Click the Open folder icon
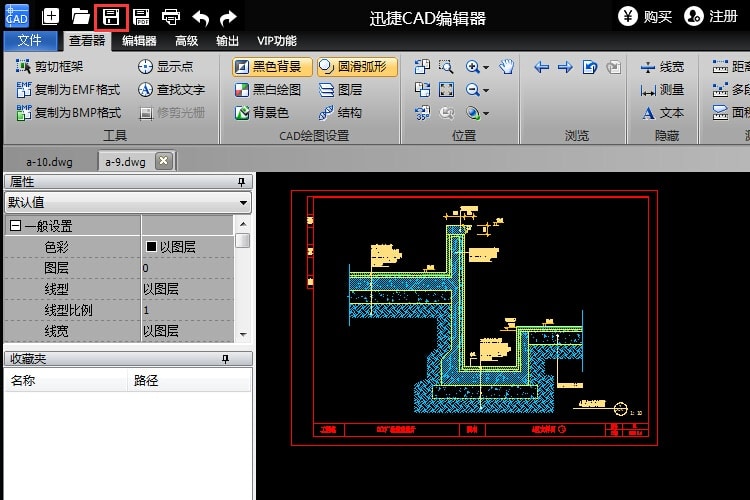 click(x=81, y=16)
